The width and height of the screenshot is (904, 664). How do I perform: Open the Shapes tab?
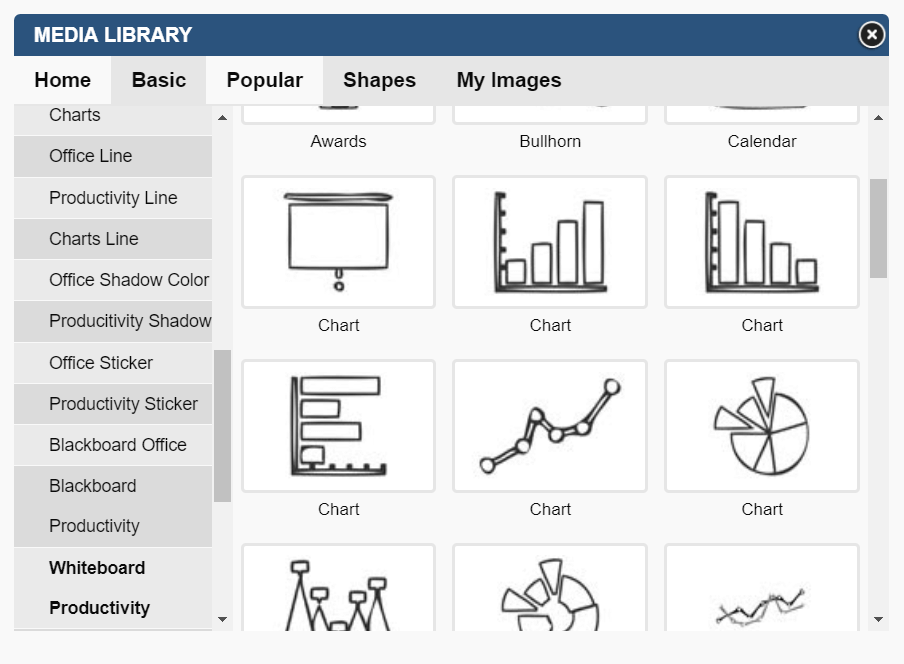click(379, 80)
